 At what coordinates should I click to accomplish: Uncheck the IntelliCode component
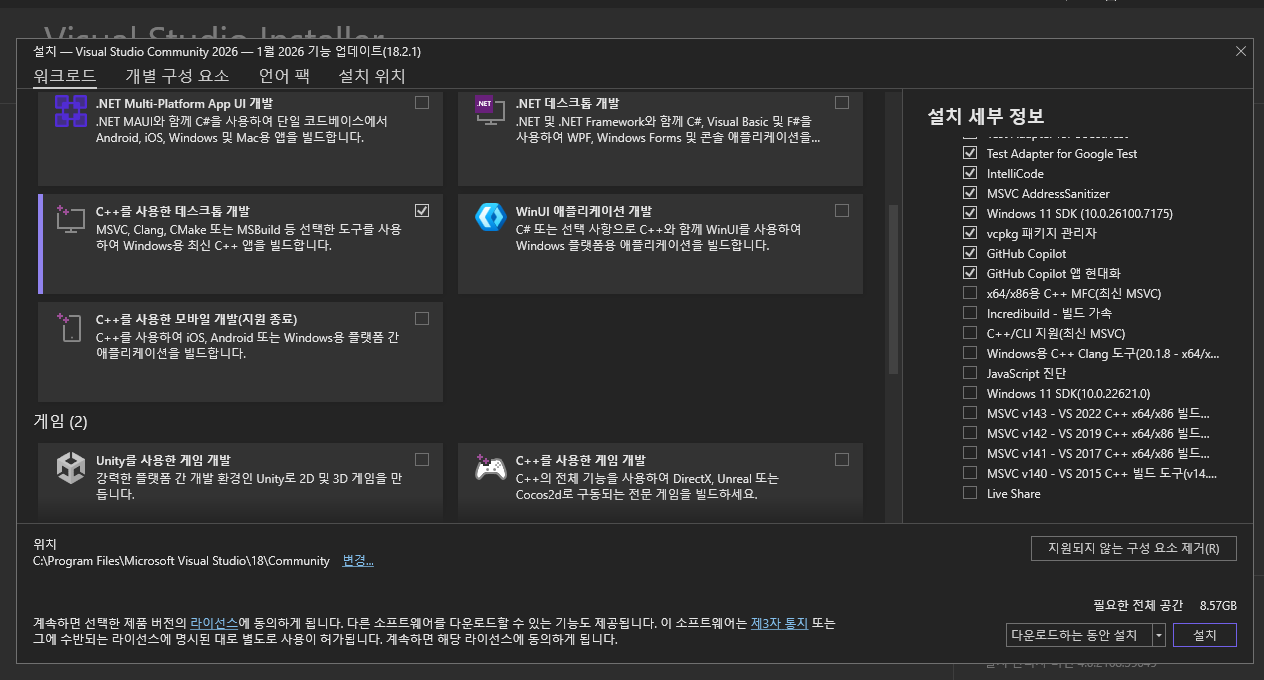tap(970, 173)
